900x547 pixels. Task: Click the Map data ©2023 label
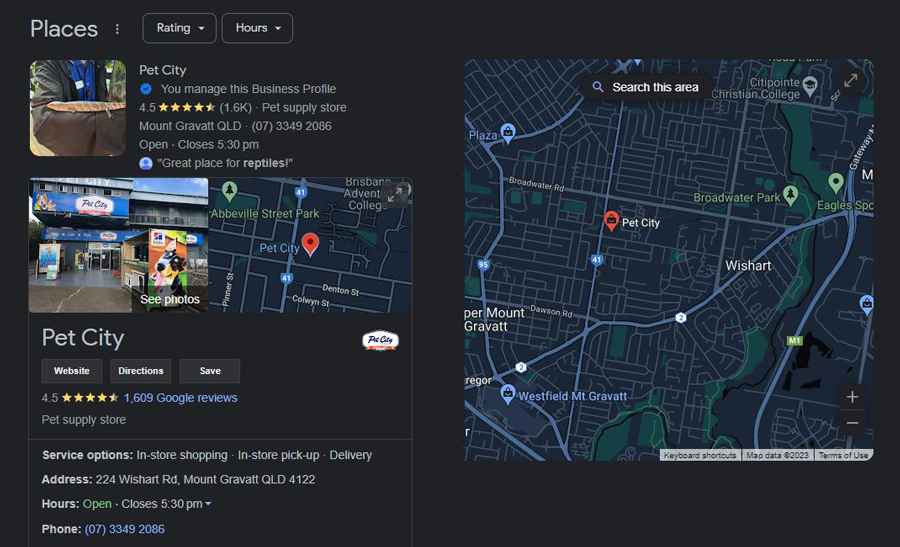(x=777, y=455)
